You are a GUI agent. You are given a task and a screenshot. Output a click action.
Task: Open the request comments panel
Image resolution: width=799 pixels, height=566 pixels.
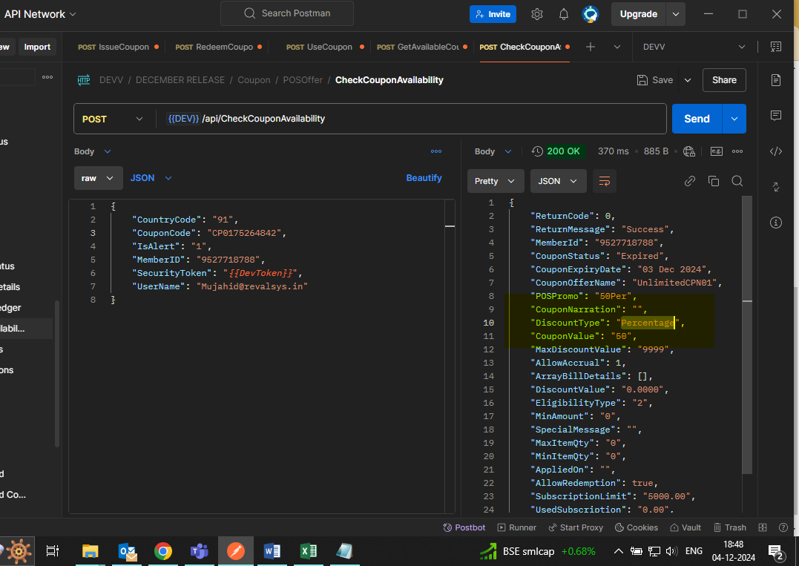[x=776, y=116]
